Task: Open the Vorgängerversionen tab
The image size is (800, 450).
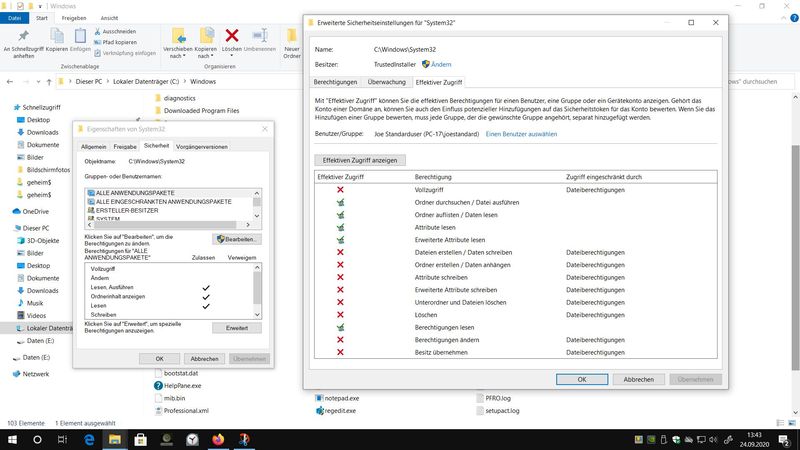Action: (x=202, y=146)
